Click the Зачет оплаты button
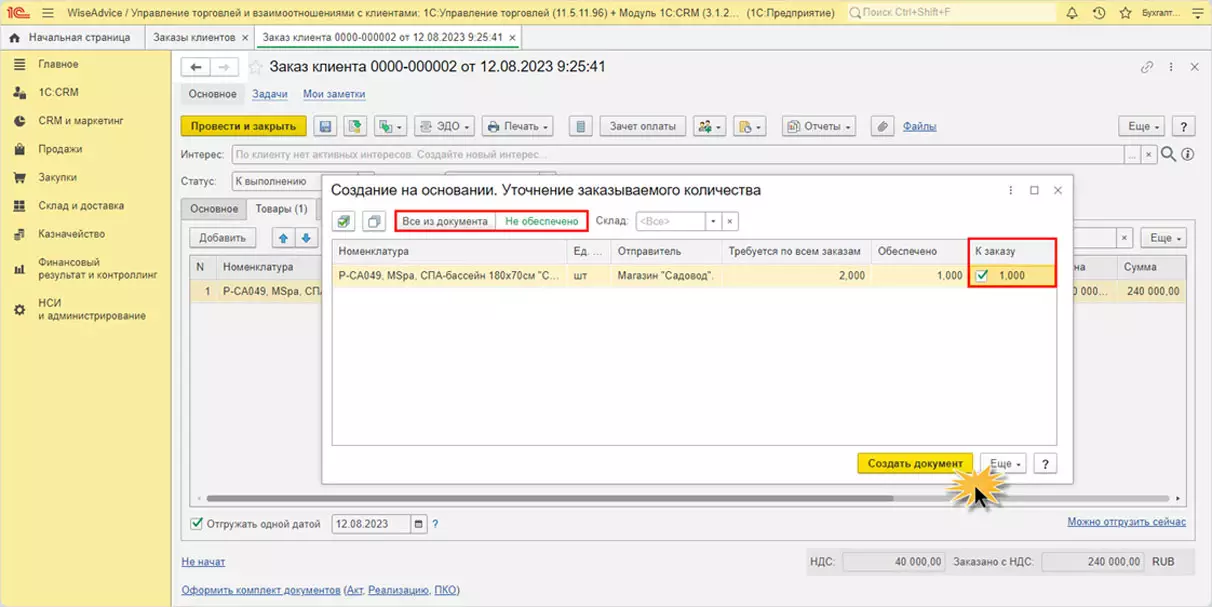 tap(643, 127)
